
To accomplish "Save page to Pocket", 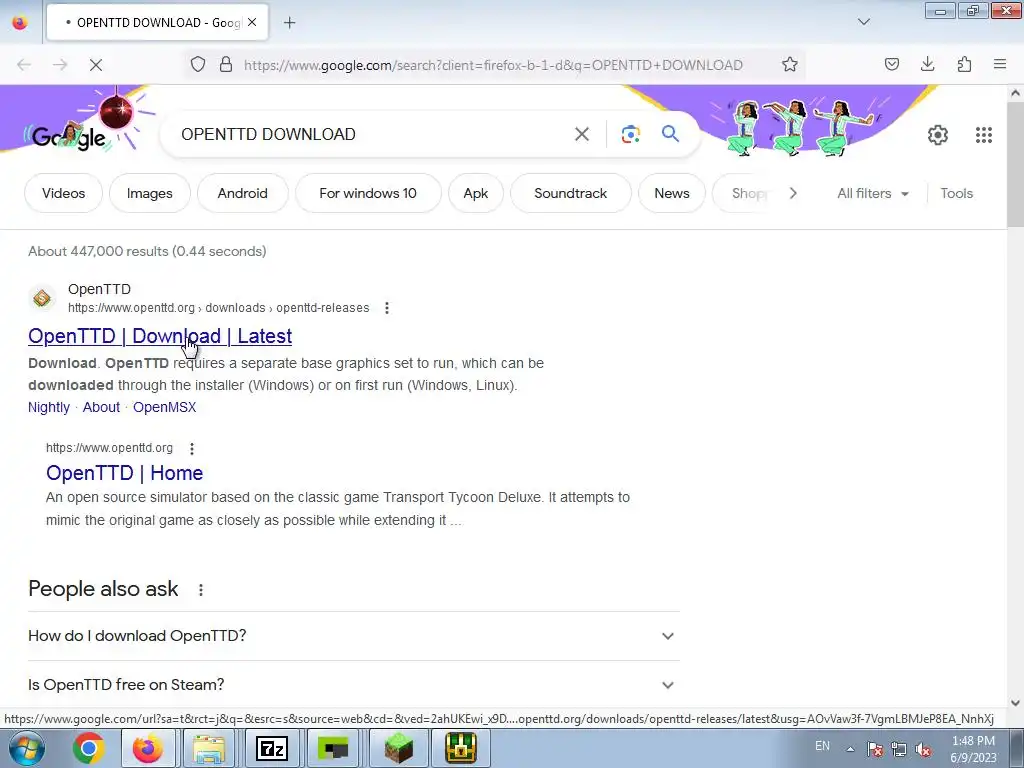I will (891, 64).
